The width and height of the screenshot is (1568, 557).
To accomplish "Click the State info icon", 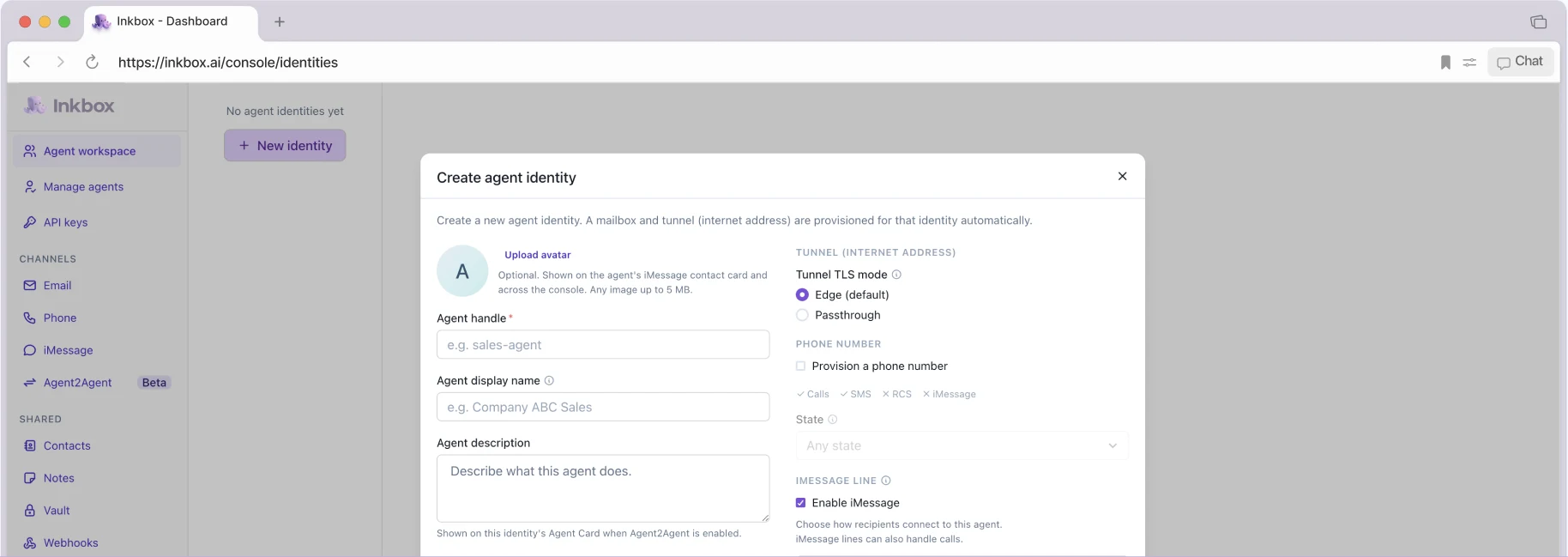I will point(832,420).
